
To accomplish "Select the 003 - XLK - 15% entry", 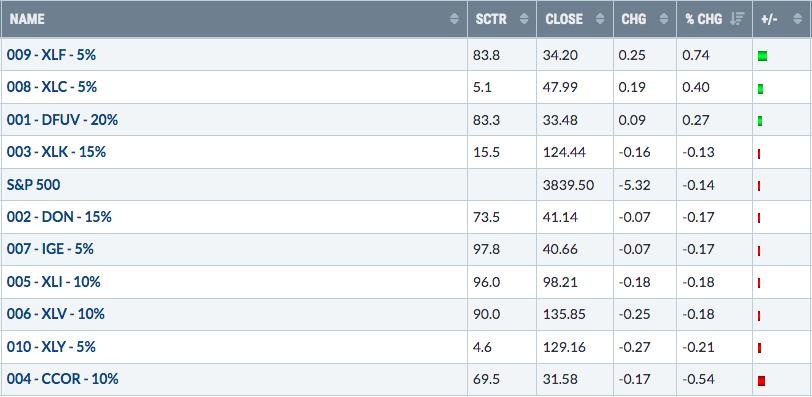I will tap(56, 152).
